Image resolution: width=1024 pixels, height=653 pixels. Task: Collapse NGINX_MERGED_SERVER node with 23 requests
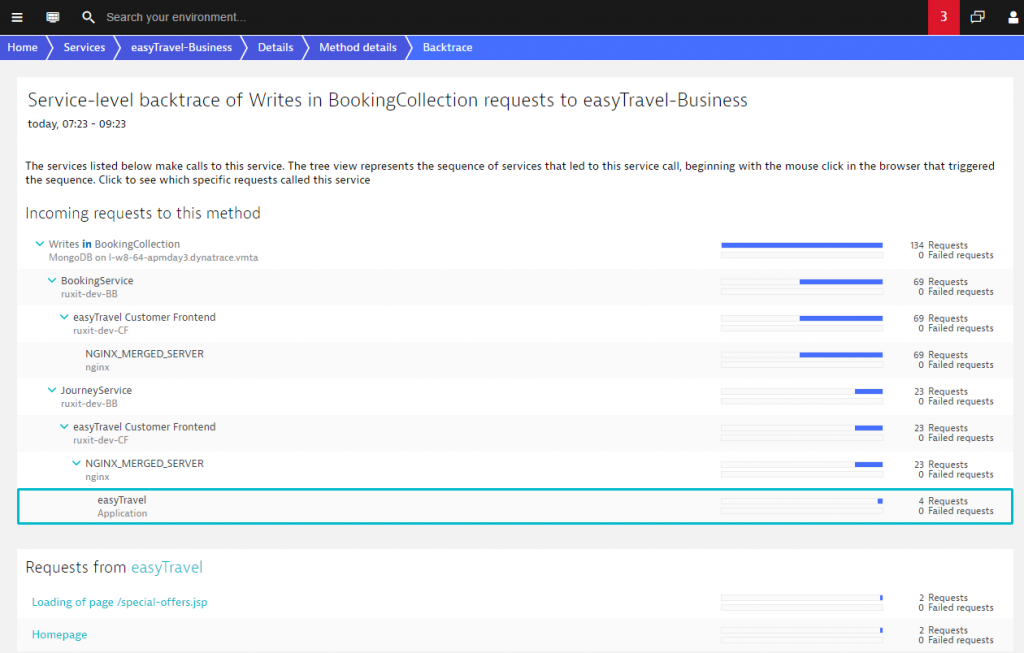point(76,463)
